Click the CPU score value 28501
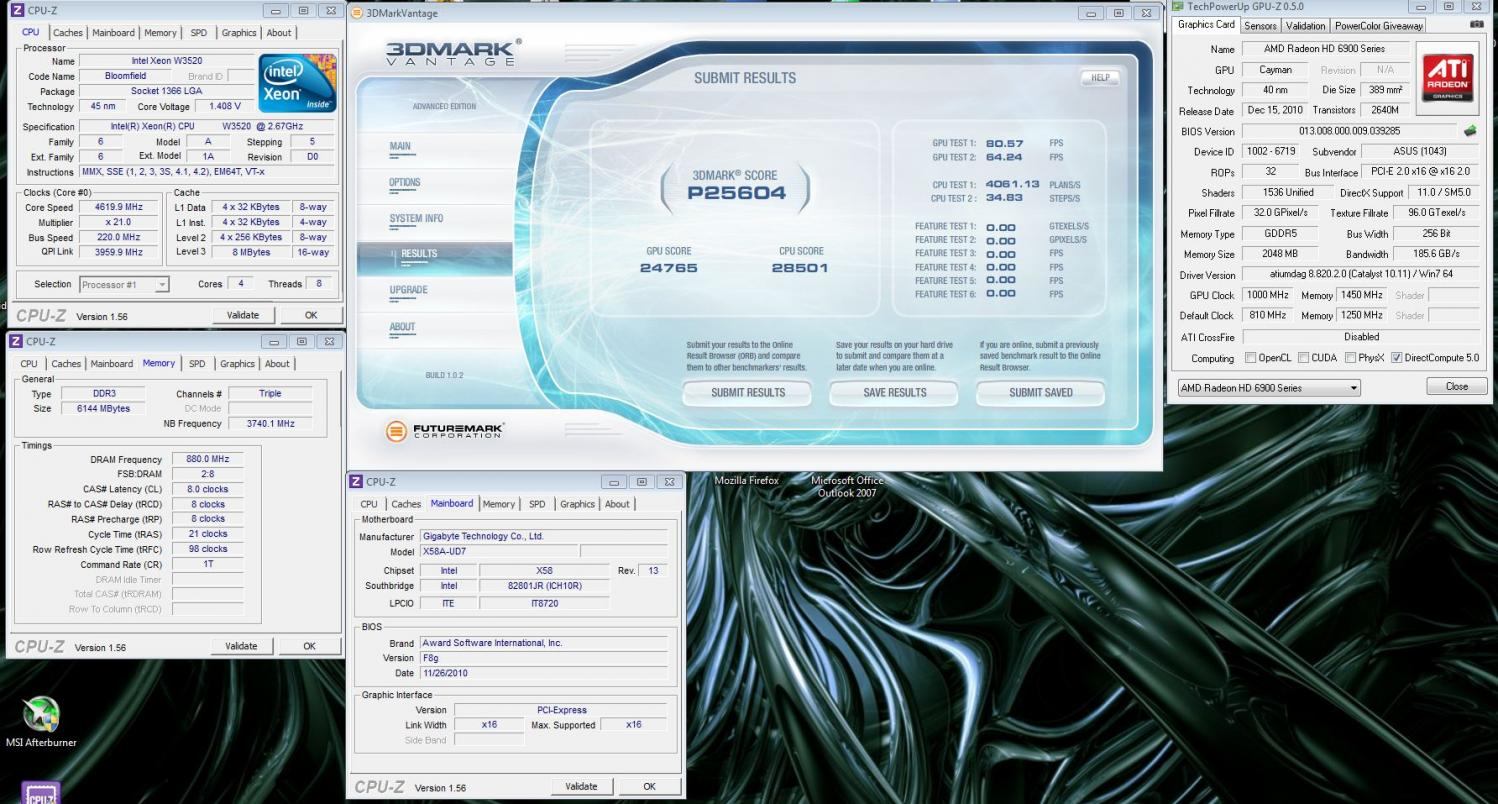 click(x=799, y=268)
